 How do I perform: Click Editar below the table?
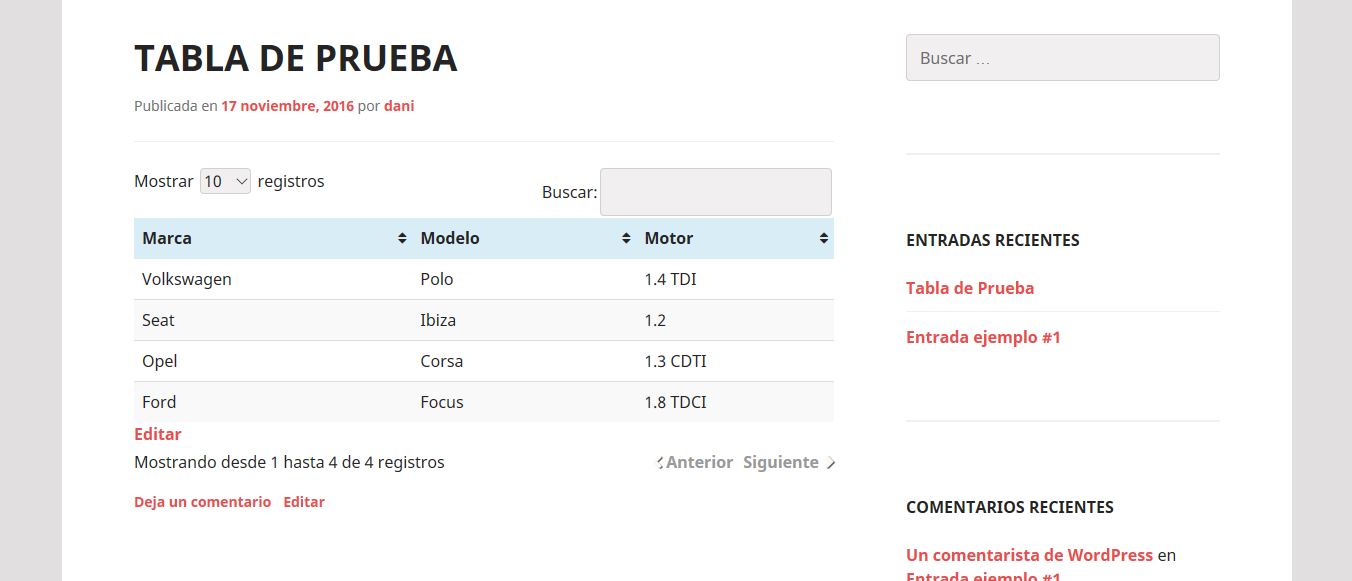click(157, 433)
